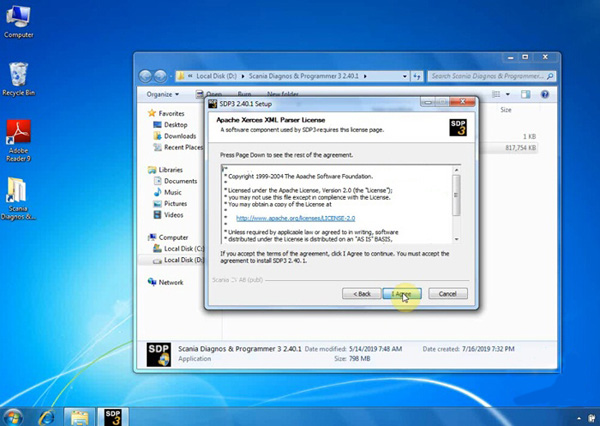Viewport: 600px width, 426px height.
Task: Cancel the SDP3 setup
Action: 448,294
